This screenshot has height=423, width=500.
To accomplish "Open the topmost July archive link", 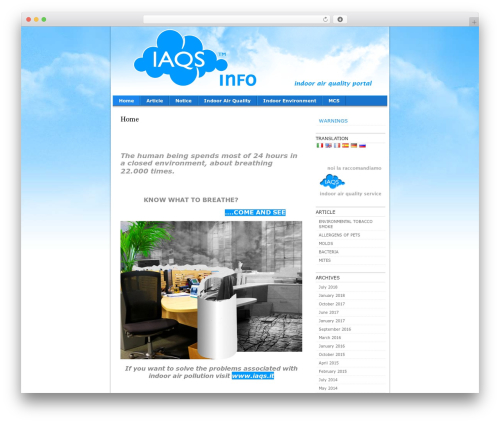I will coord(328,287).
